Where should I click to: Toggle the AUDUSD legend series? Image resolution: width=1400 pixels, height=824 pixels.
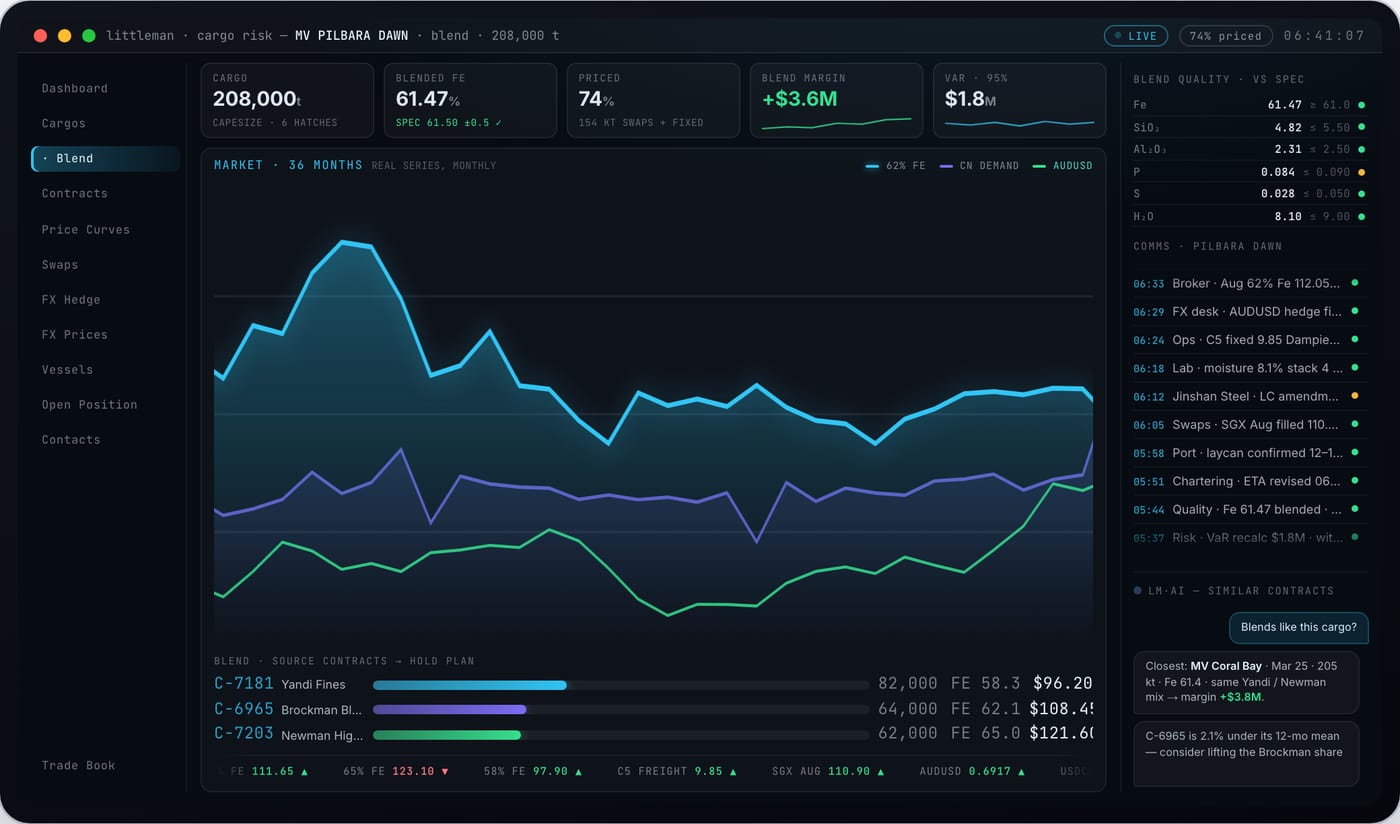1063,166
